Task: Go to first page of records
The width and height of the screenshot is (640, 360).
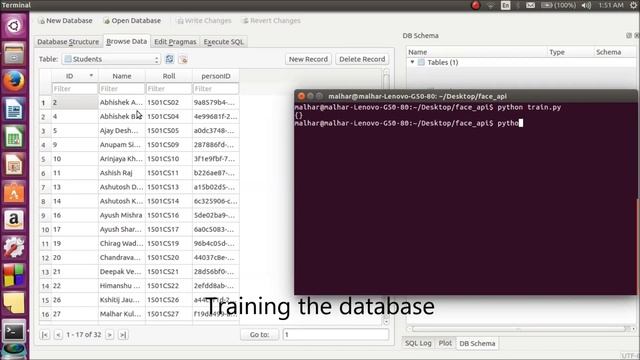Action: coord(45,335)
